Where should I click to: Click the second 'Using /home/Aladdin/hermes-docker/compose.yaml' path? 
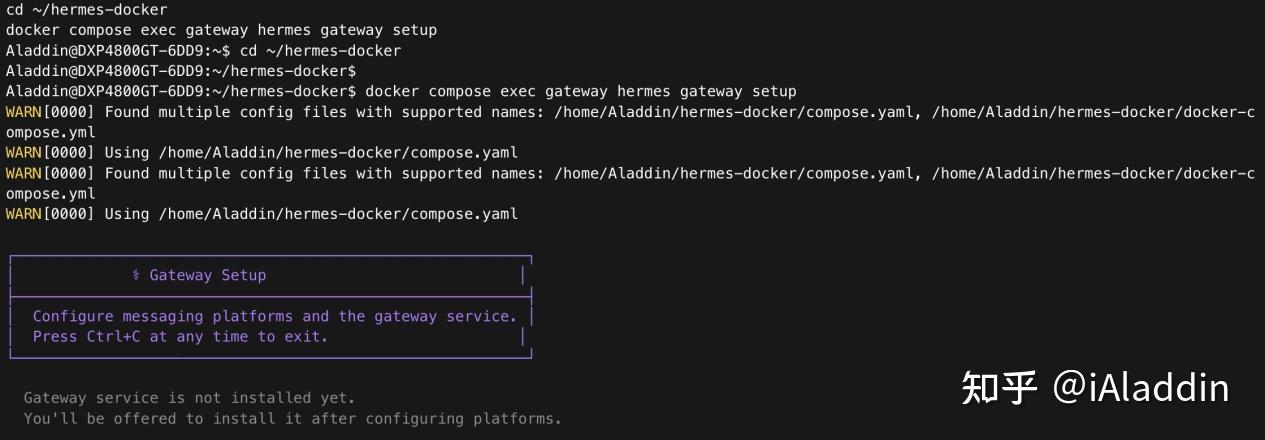pos(311,213)
